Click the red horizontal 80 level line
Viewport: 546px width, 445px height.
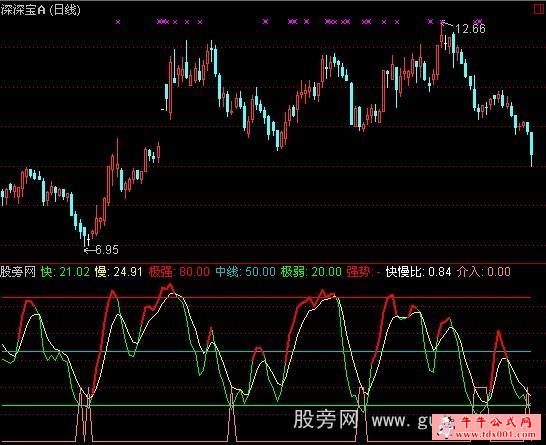(x=266, y=297)
